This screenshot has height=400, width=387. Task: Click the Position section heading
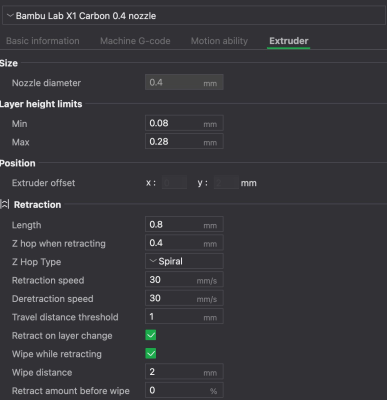pos(18,163)
